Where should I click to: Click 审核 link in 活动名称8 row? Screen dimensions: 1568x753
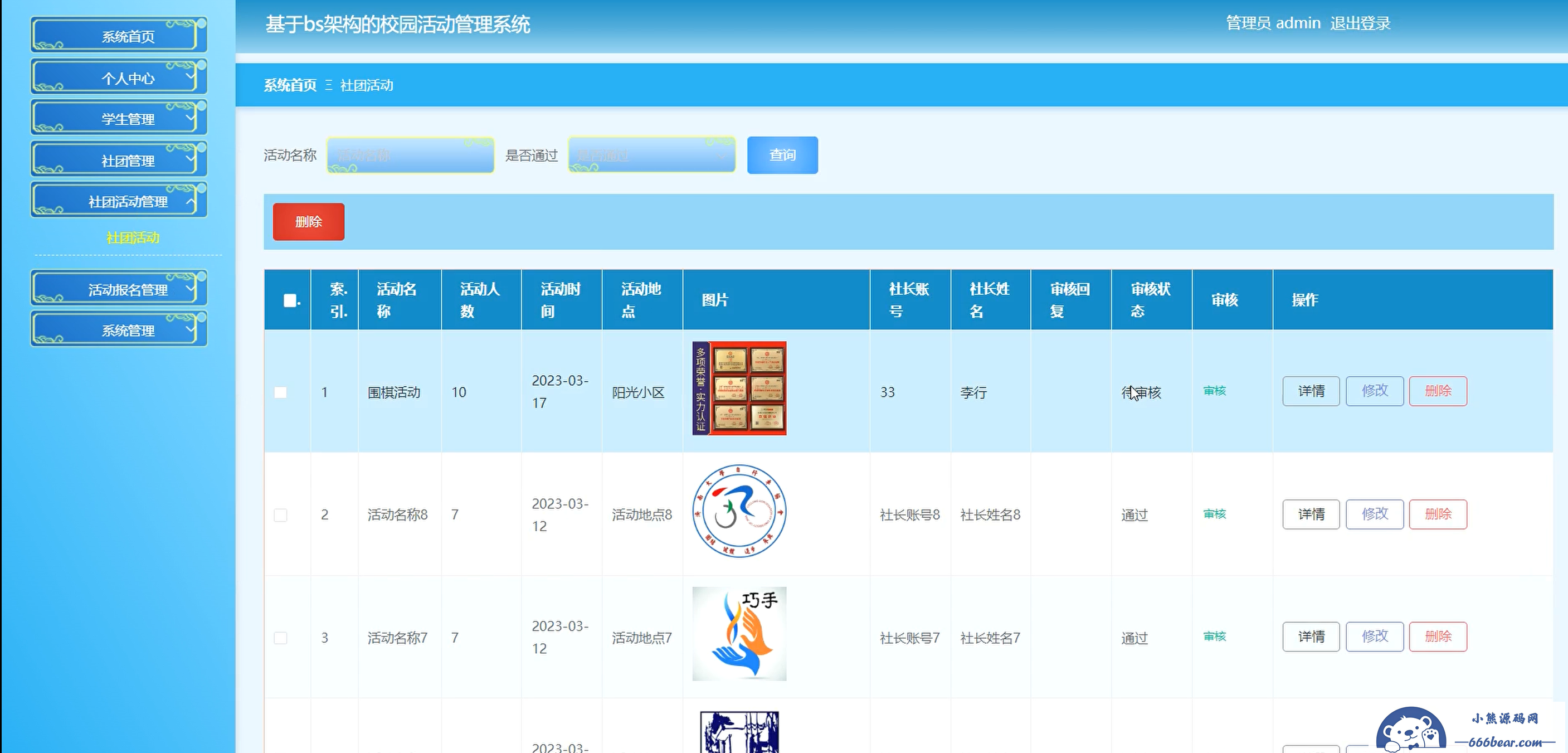coord(1214,514)
